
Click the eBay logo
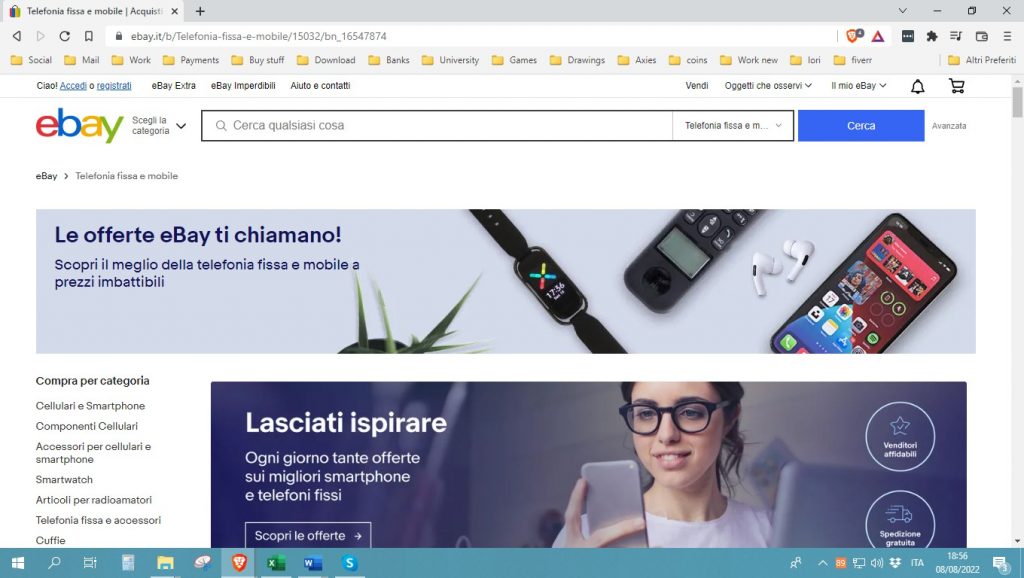point(79,126)
